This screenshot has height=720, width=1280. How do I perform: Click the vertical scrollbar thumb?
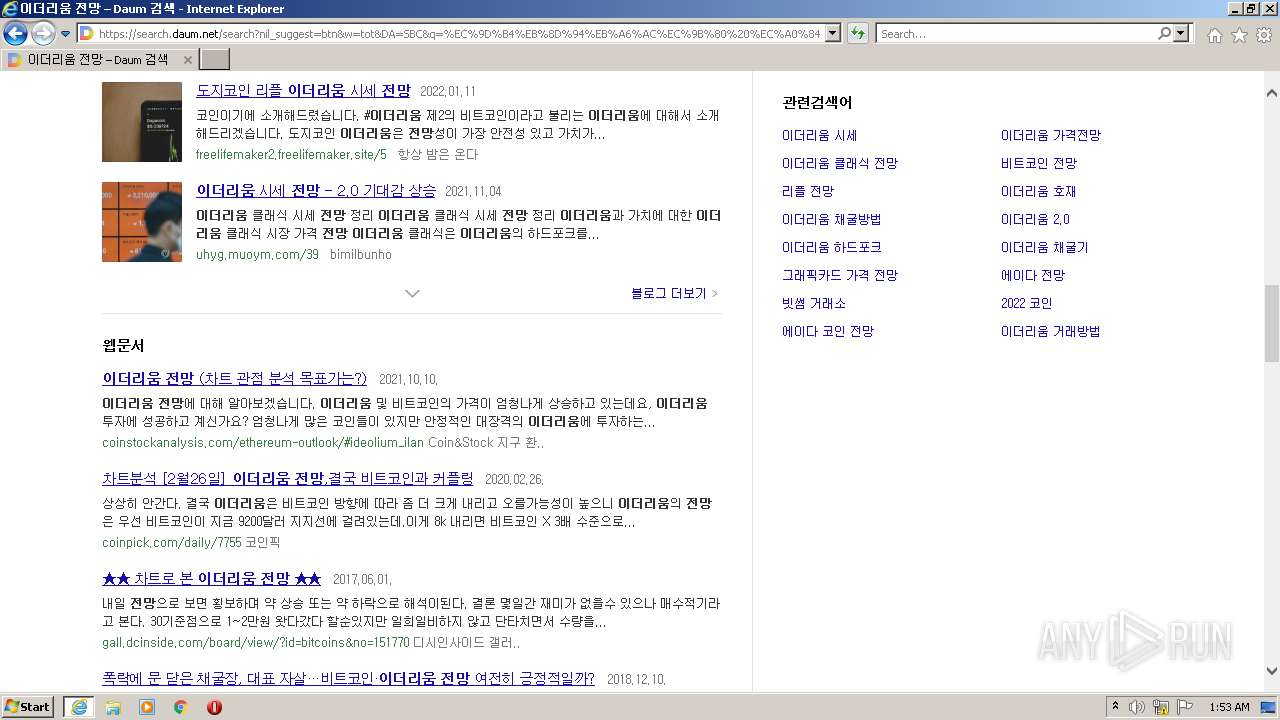(x=1271, y=323)
